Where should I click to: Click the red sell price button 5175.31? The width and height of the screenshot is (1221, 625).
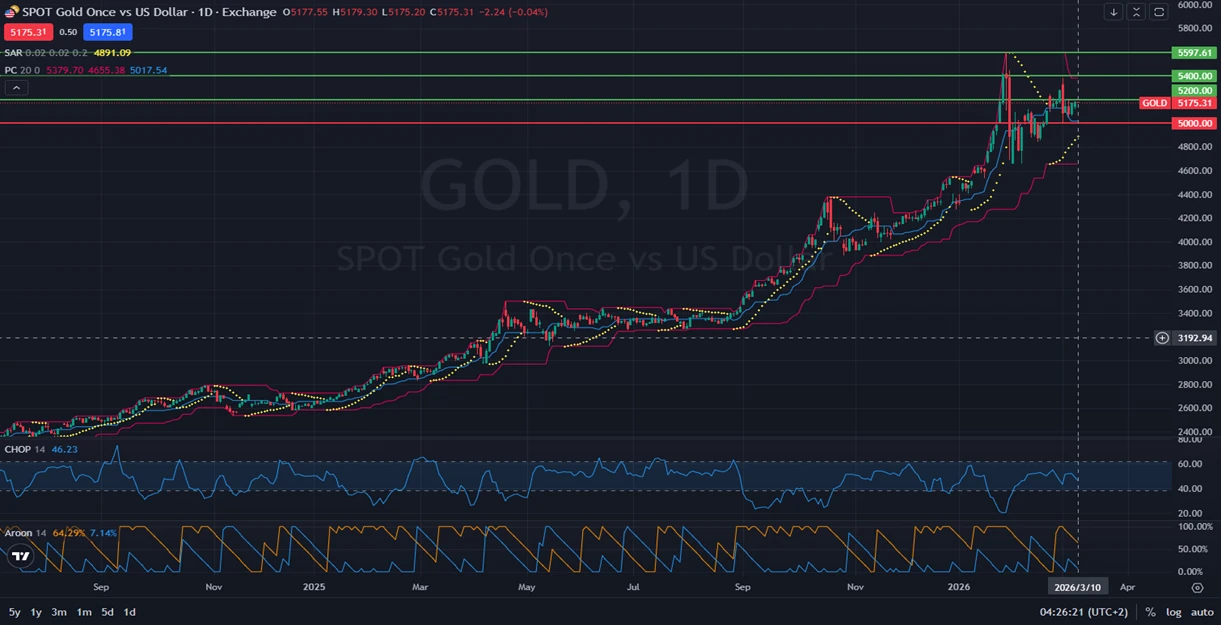point(26,32)
